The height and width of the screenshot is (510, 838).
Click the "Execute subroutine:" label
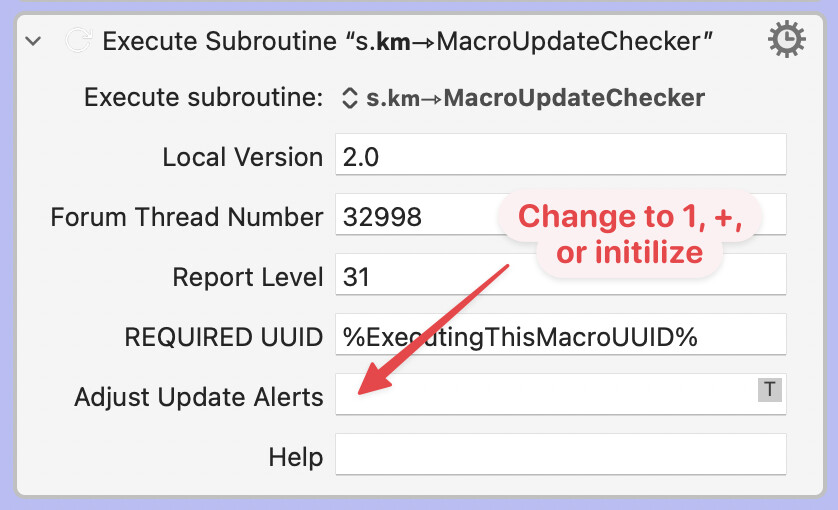(x=203, y=98)
